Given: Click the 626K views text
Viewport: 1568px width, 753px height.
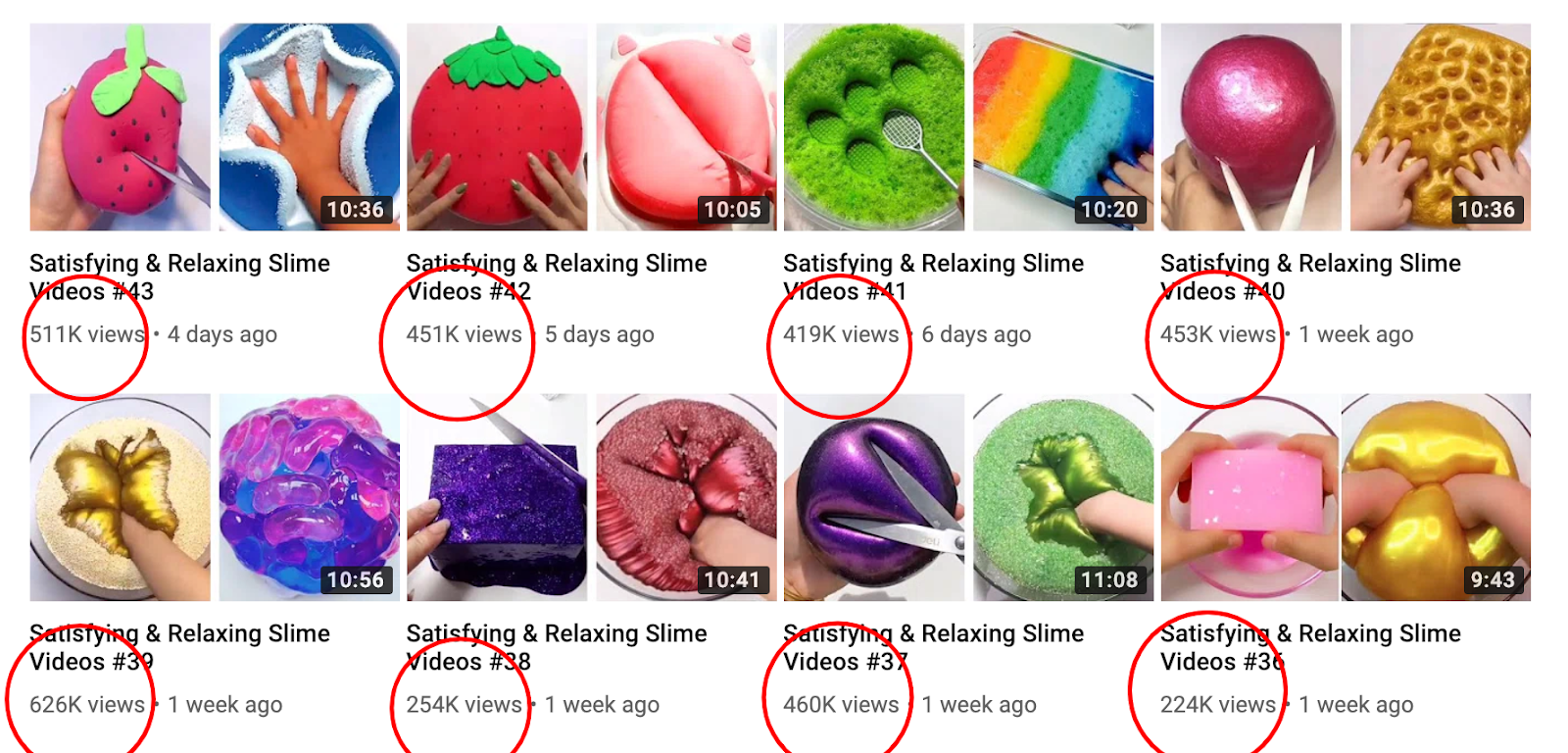Looking at the screenshot, I should click(x=87, y=705).
